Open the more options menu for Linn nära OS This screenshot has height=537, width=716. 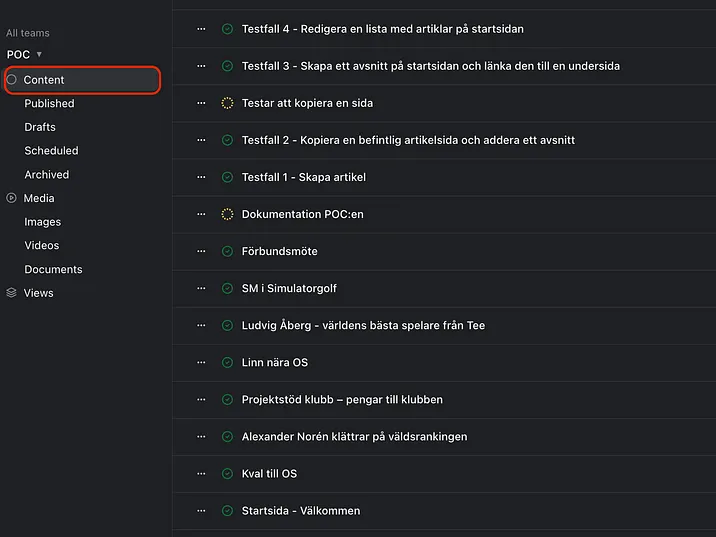point(201,362)
